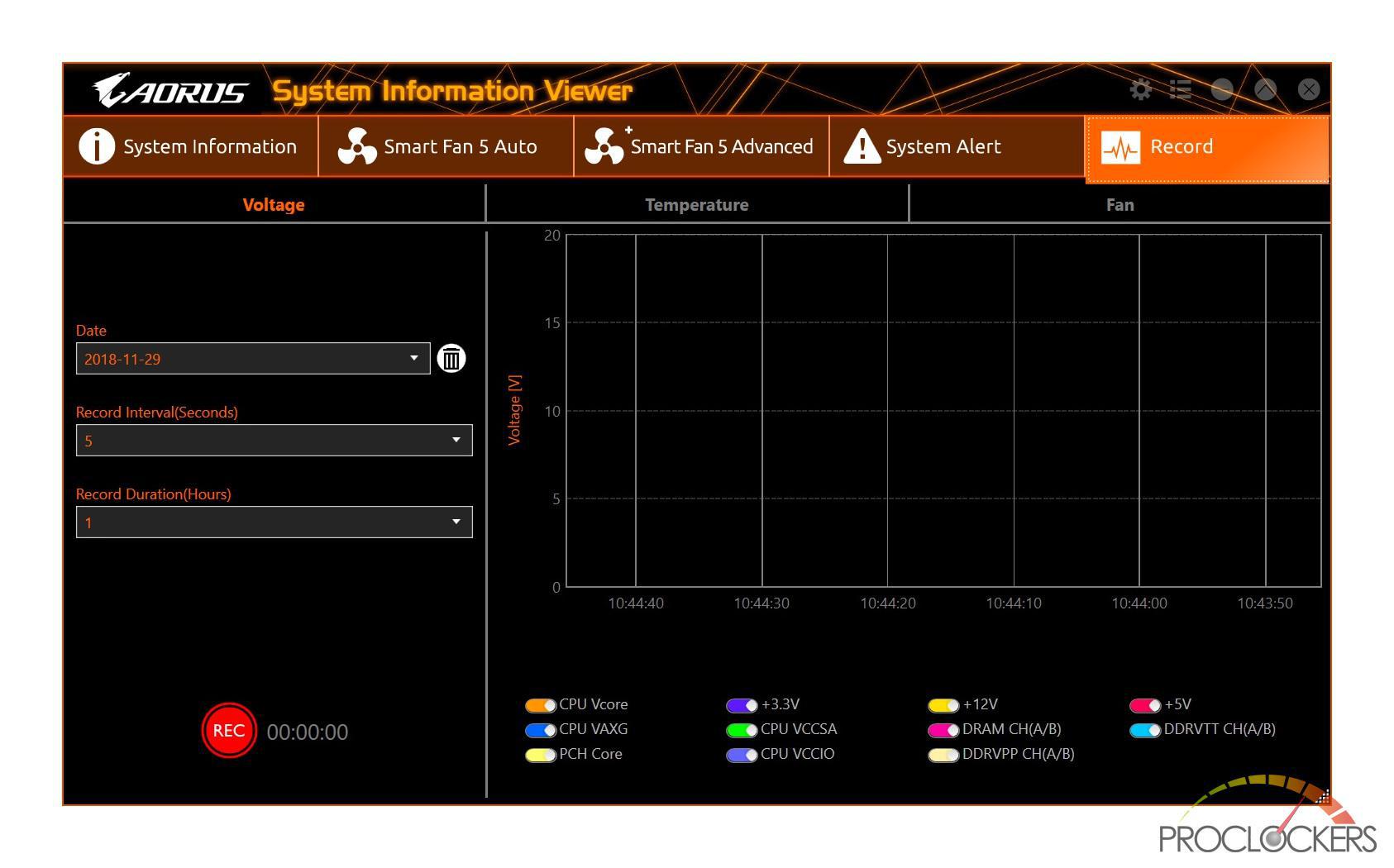Click the CPU Vcore legend label

(594, 704)
